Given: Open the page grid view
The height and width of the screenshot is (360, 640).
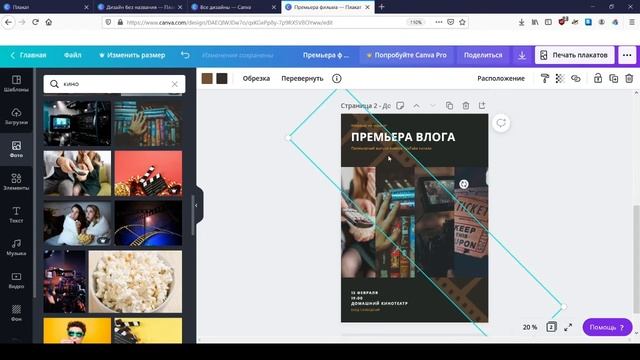Looking at the screenshot, I should click(551, 327).
